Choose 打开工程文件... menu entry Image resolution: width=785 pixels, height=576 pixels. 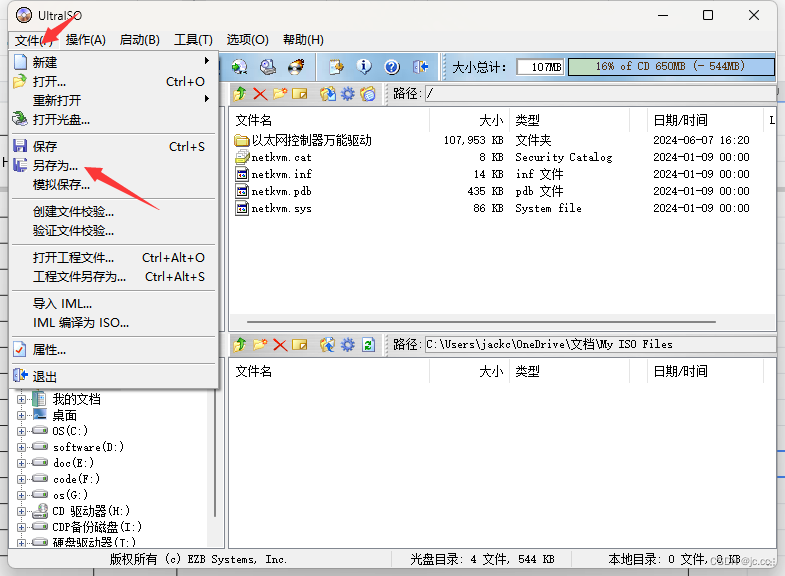(114, 257)
